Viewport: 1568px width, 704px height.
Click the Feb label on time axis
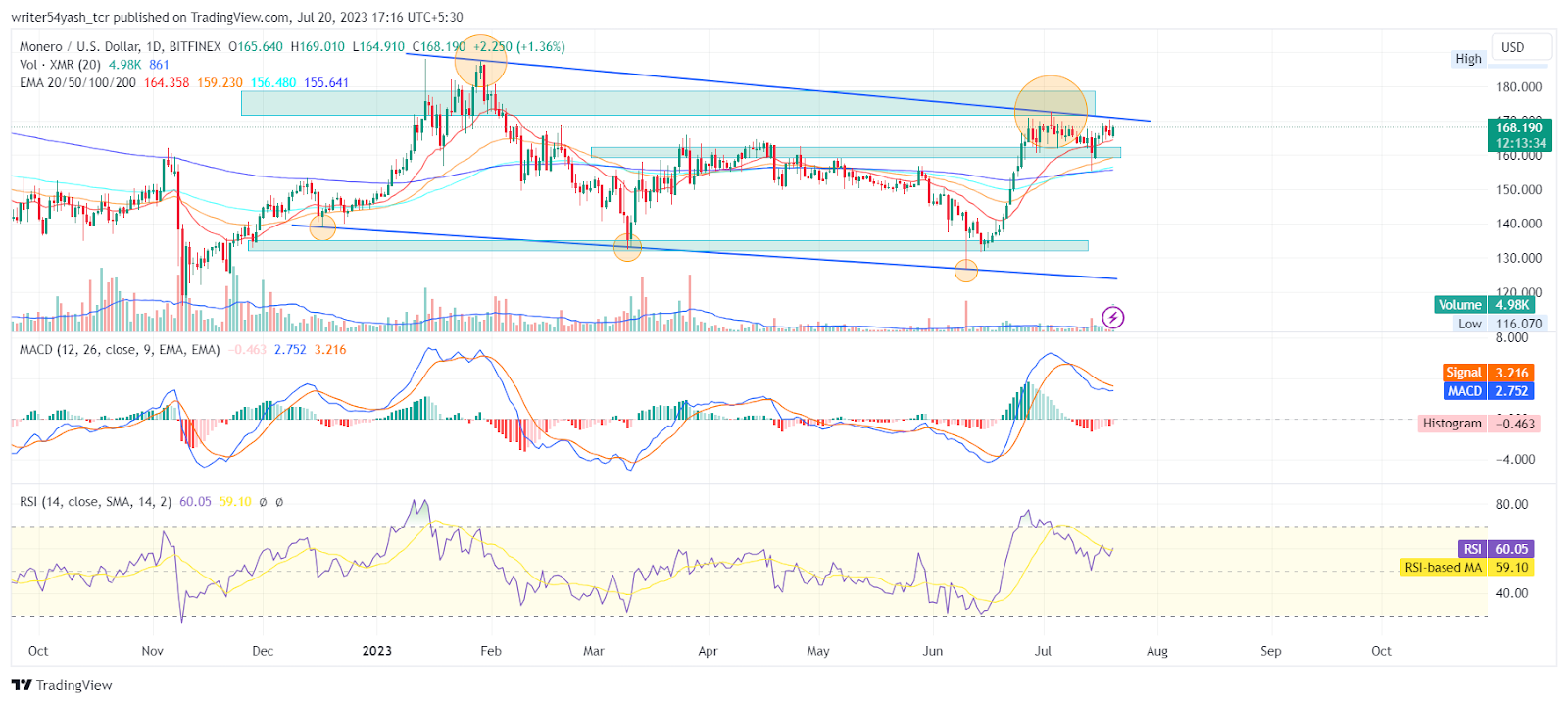tap(491, 651)
